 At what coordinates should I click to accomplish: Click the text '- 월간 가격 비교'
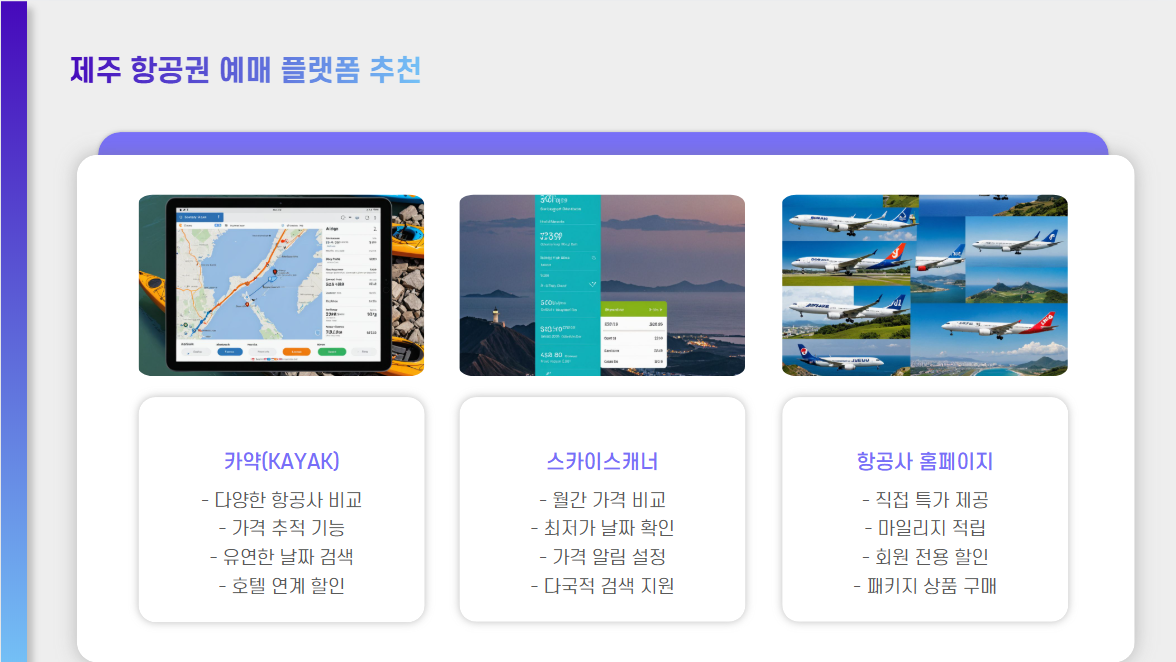tap(602, 500)
